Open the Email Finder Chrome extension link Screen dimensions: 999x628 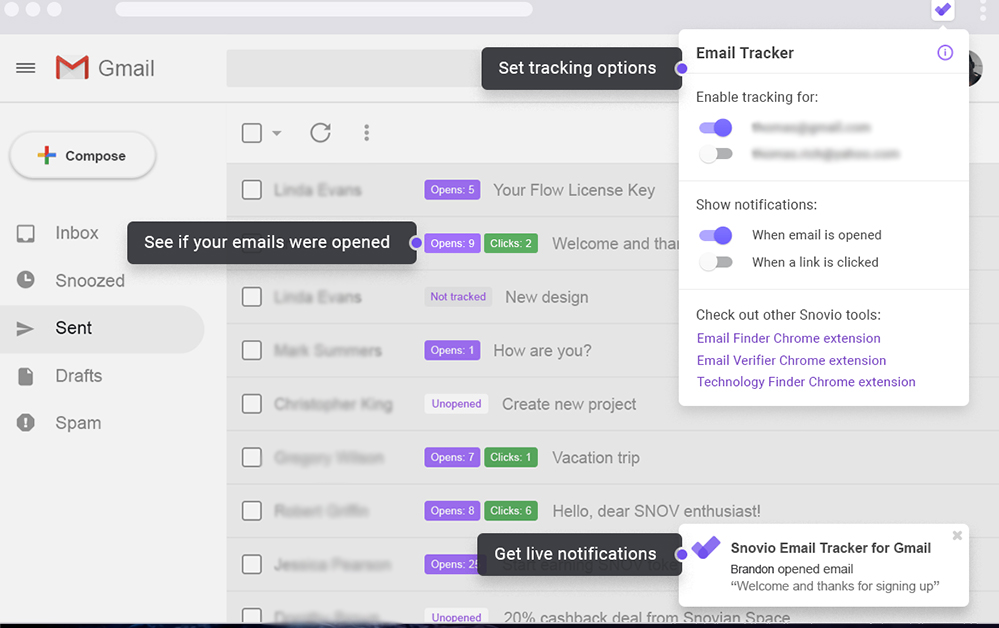788,338
